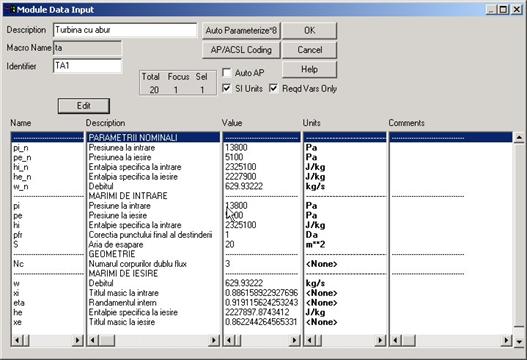The height and width of the screenshot is (360, 527).
Task: Select the hi_n variable name
Action: (21, 167)
